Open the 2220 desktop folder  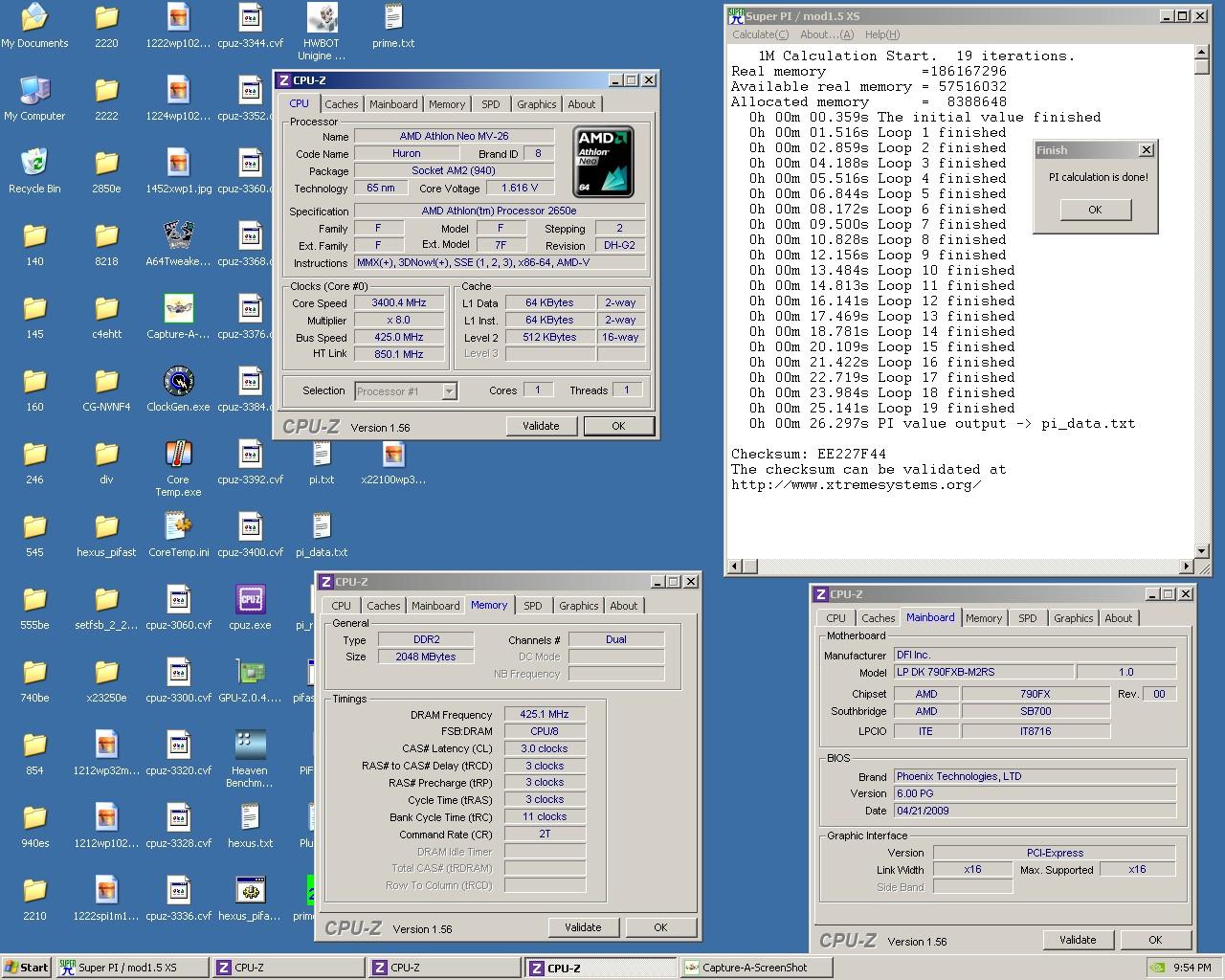(106, 25)
